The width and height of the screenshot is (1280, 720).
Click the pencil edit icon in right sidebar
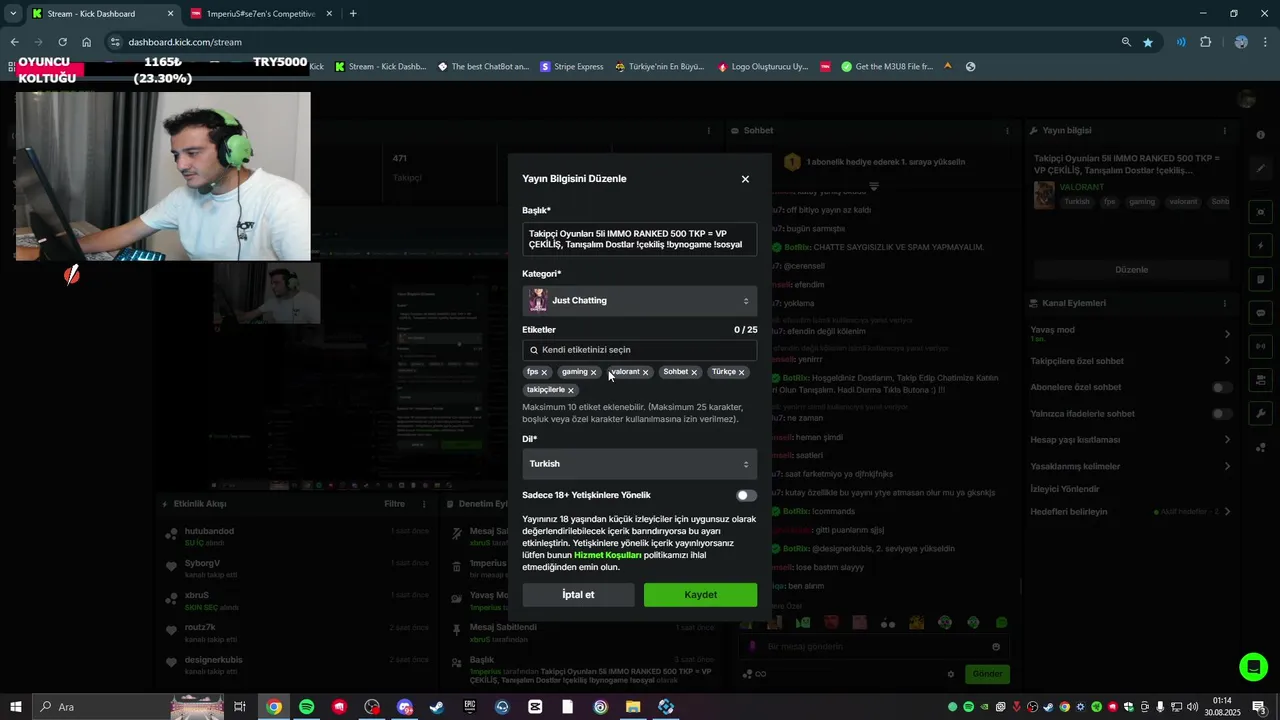[x=1260, y=168]
